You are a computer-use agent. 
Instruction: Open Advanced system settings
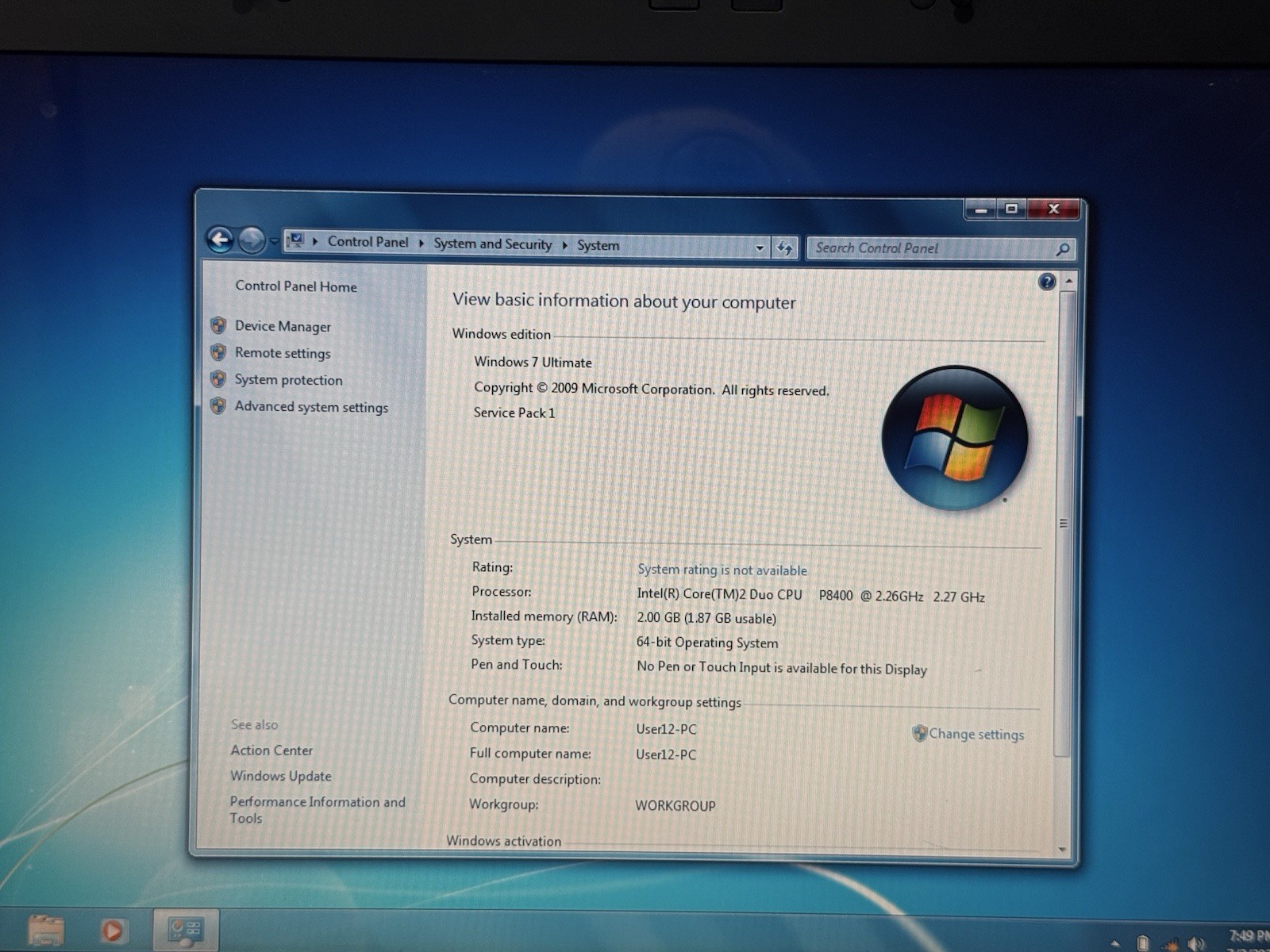(x=311, y=407)
